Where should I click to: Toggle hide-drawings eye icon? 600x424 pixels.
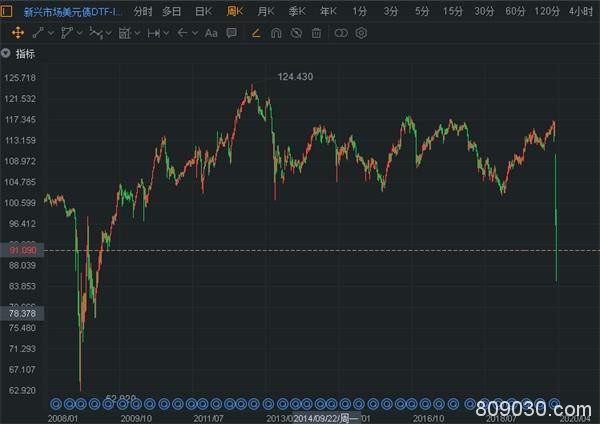(x=297, y=33)
